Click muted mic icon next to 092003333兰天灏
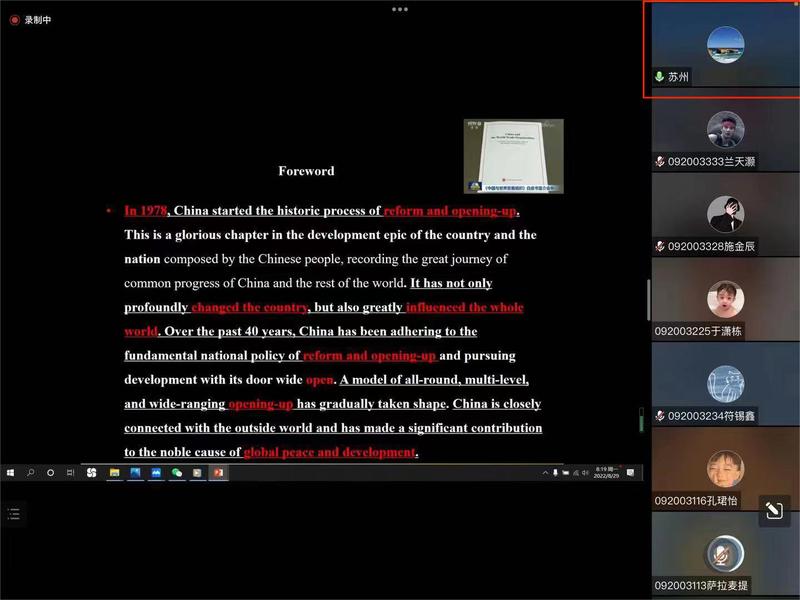 click(x=660, y=161)
